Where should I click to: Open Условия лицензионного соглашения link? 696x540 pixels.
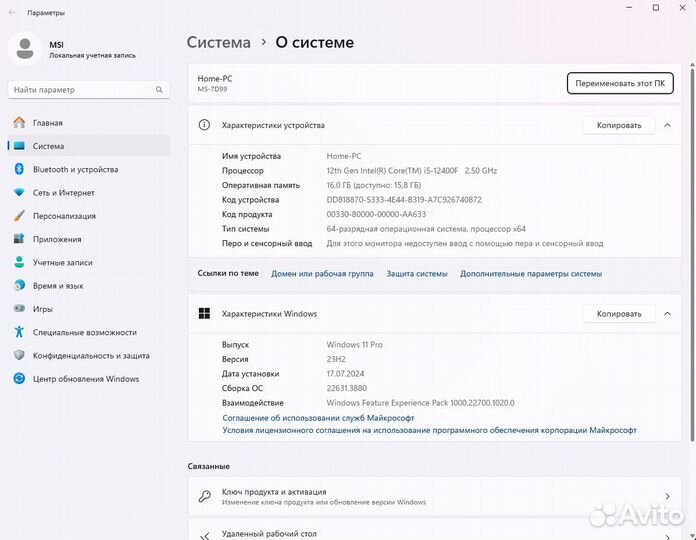(429, 430)
